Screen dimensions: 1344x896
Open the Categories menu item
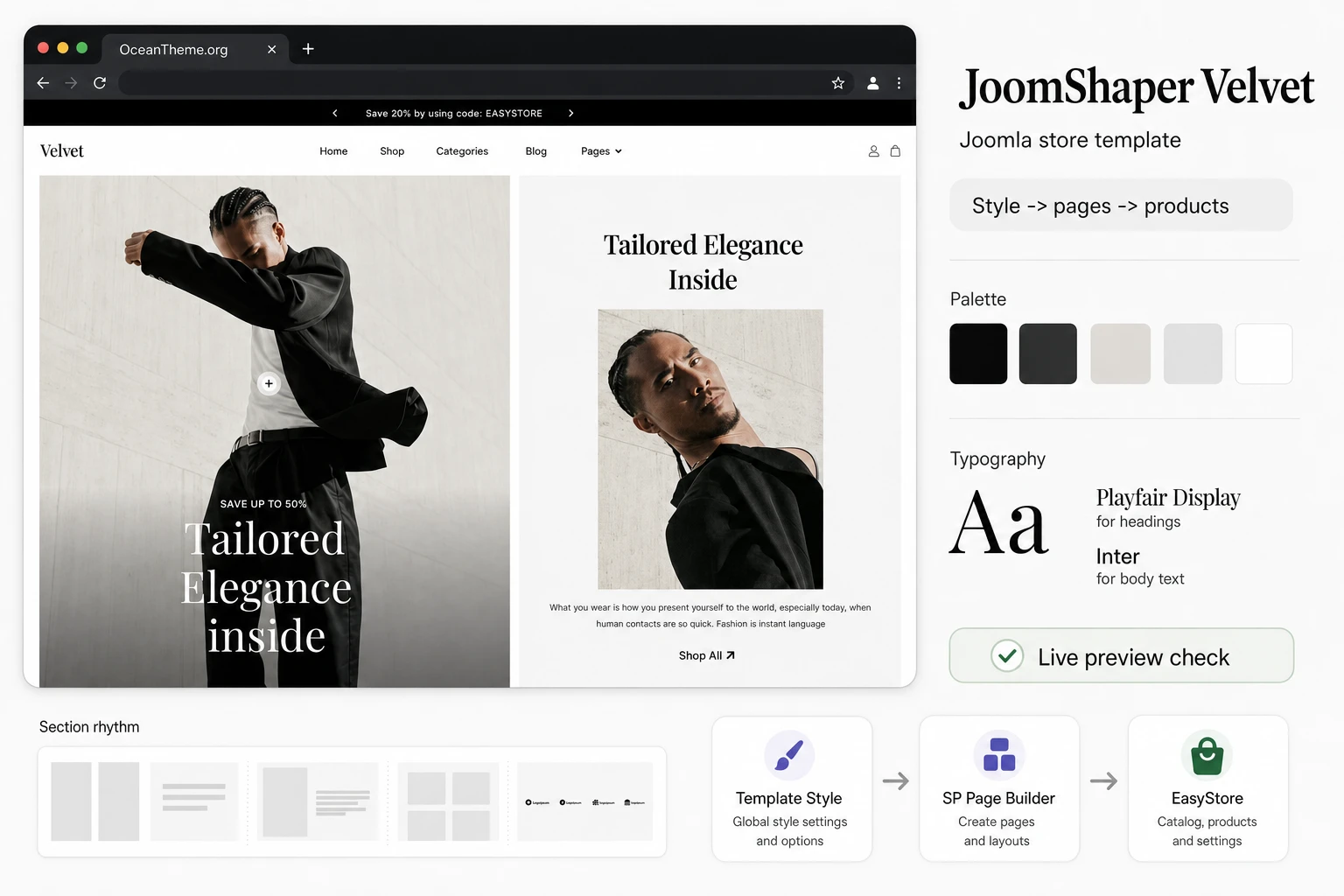(462, 151)
